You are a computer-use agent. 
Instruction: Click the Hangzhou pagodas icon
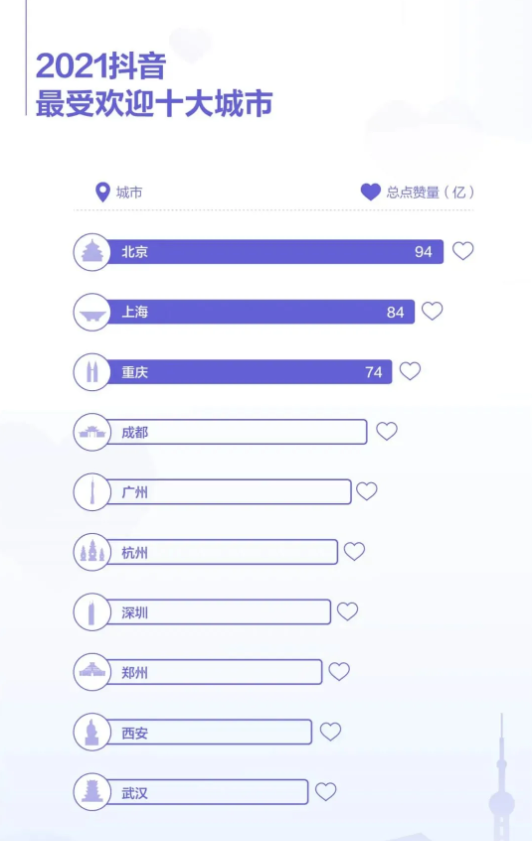pyautogui.click(x=92, y=552)
